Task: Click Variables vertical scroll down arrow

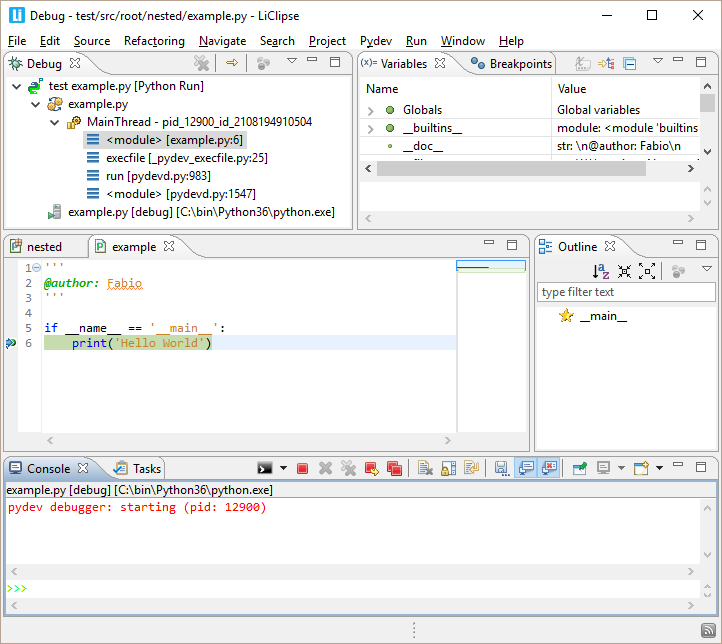Action: (708, 151)
